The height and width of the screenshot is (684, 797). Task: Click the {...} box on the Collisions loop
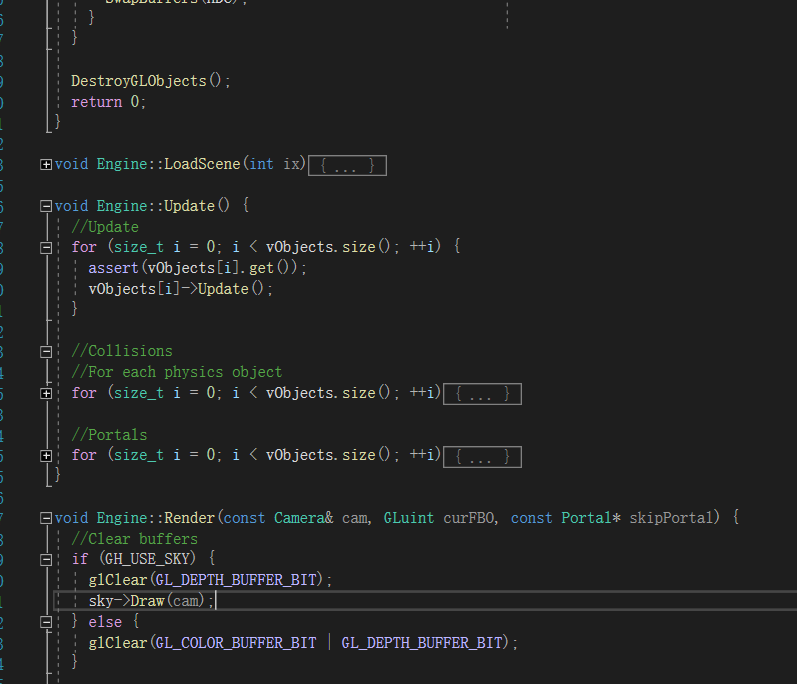tap(481, 394)
